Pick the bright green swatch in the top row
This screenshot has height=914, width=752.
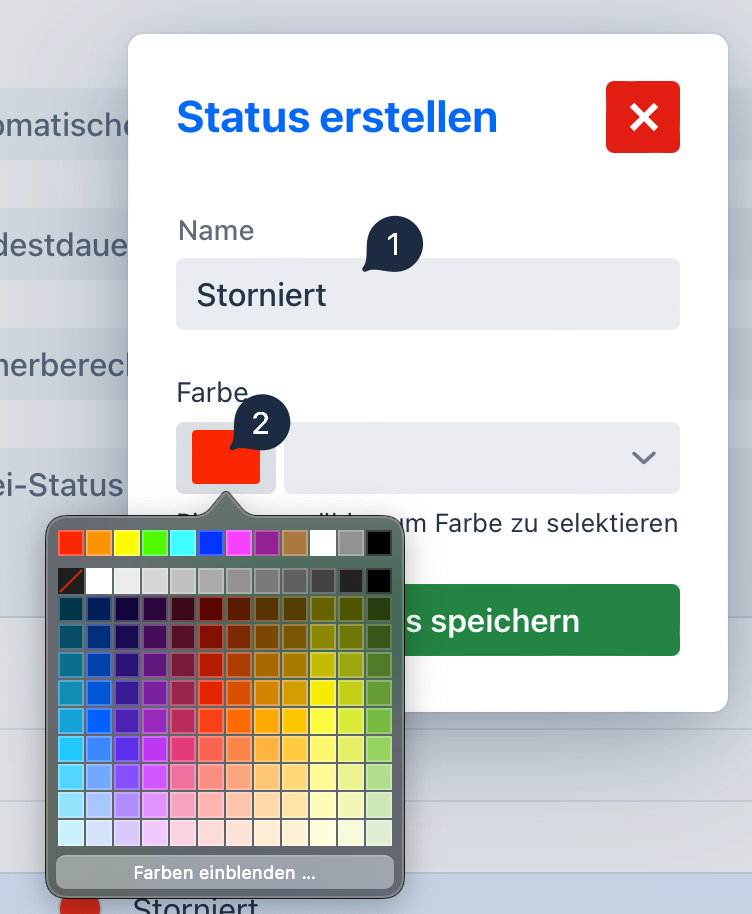pyautogui.click(x=155, y=542)
